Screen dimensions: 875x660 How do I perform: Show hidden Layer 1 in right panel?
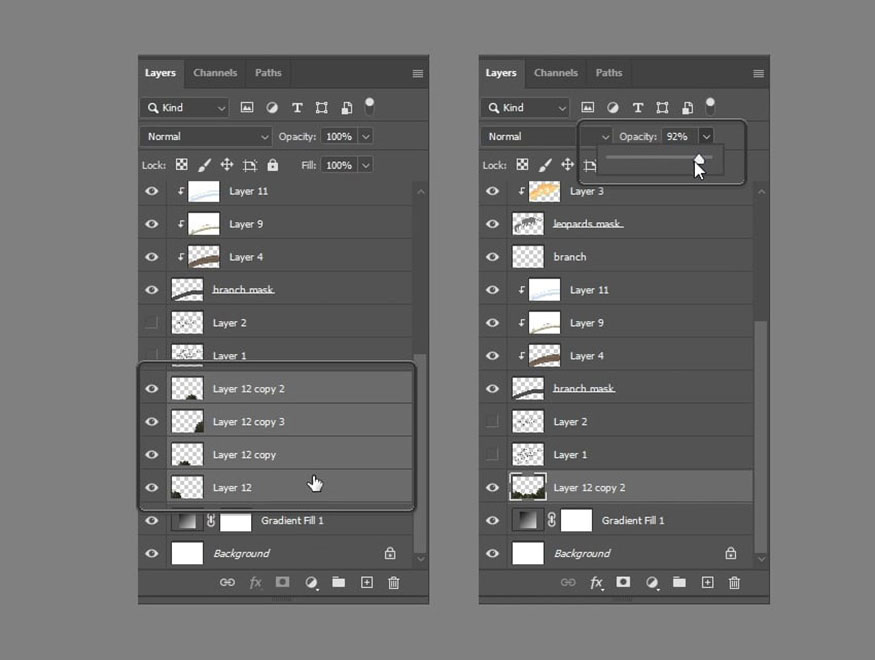click(492, 454)
